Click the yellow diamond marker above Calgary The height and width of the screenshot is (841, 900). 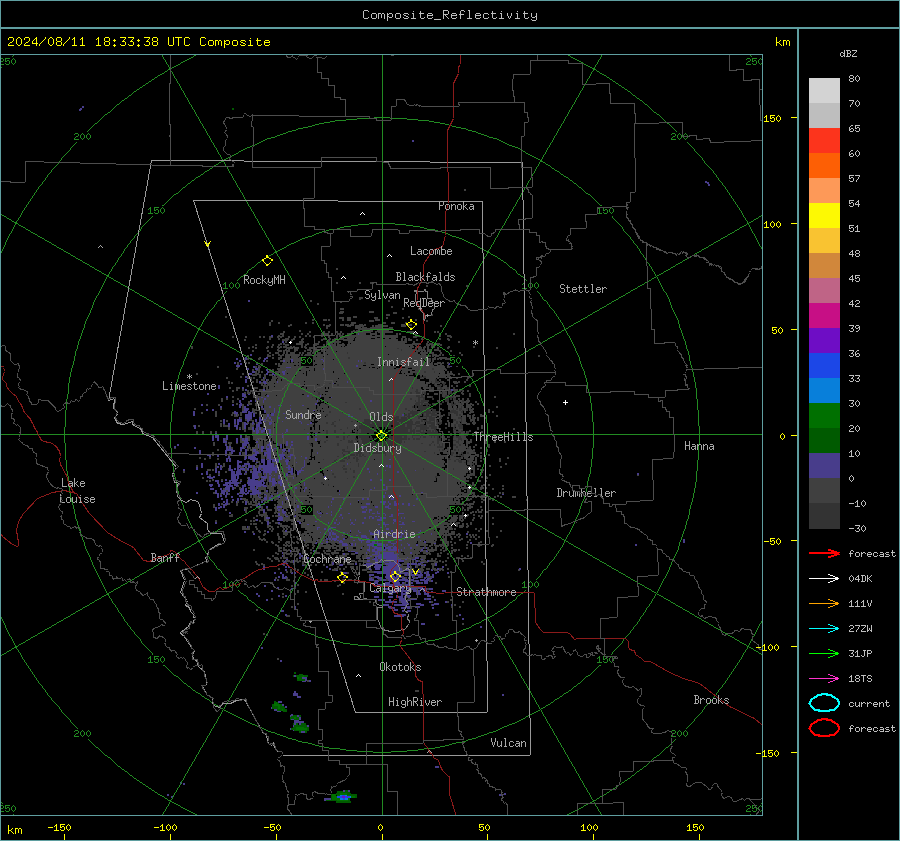395,576
